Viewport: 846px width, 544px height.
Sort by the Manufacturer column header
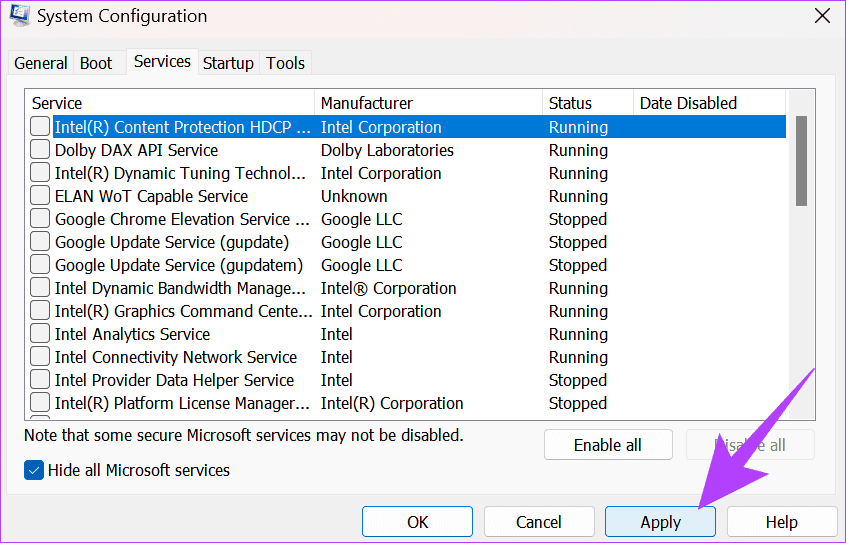428,103
